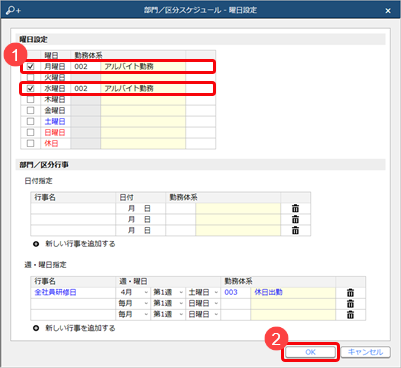This screenshot has width=401, height=368.
Task: Enable the 土曜日 checkbox
Action: (30, 121)
